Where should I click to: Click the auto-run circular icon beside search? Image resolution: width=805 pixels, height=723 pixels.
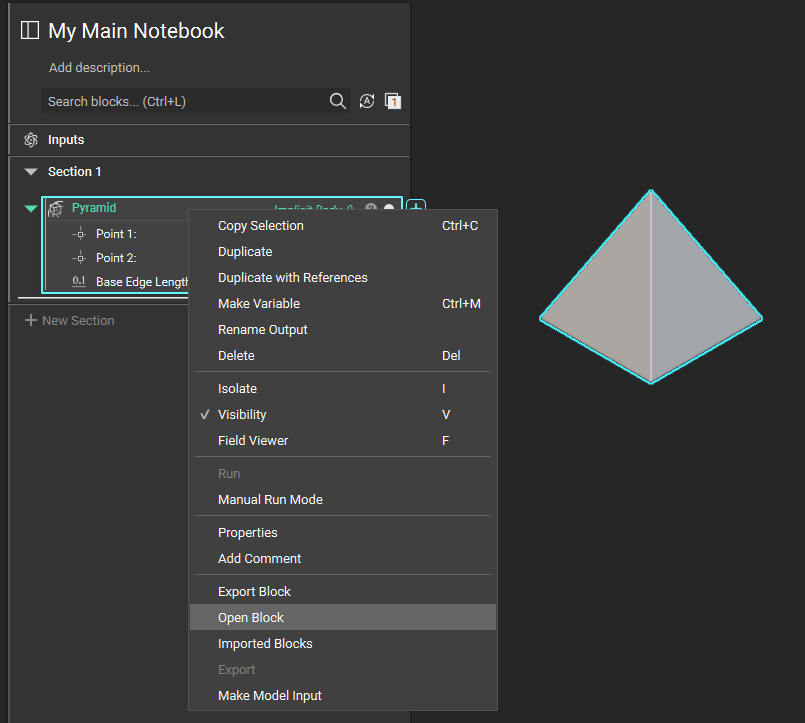point(367,101)
